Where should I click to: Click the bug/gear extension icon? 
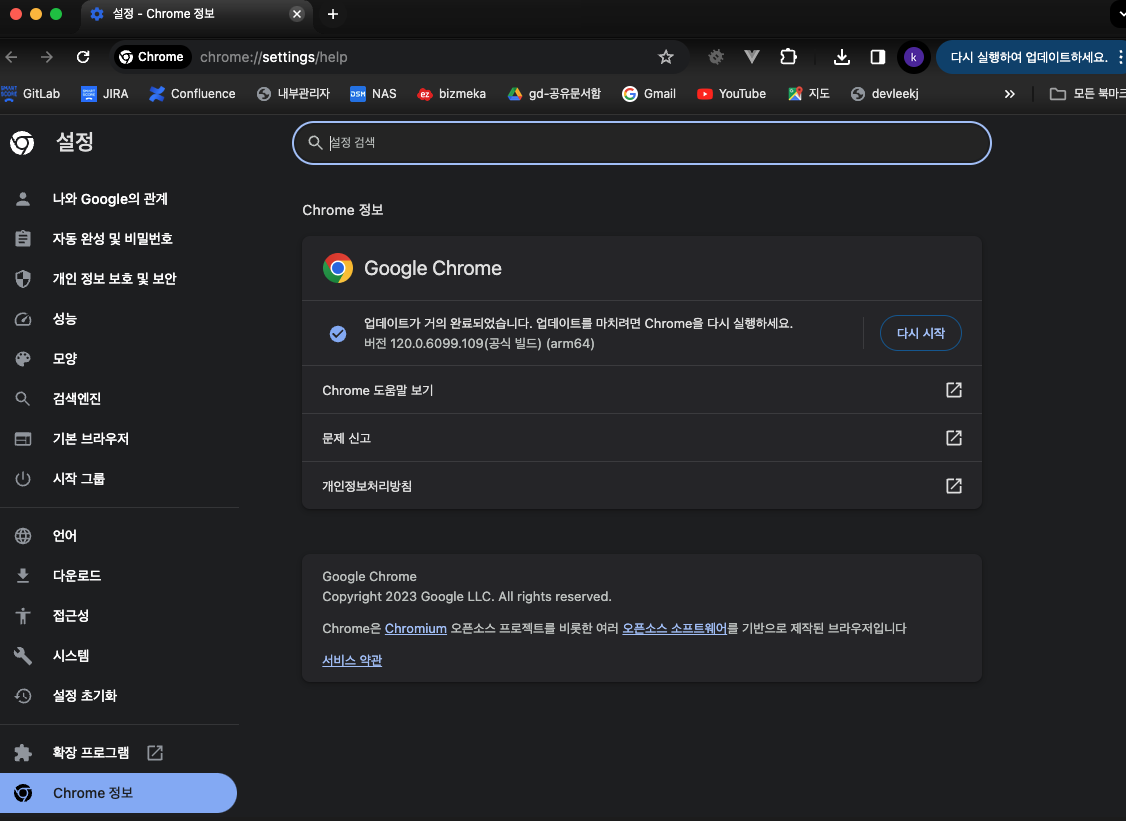(715, 57)
